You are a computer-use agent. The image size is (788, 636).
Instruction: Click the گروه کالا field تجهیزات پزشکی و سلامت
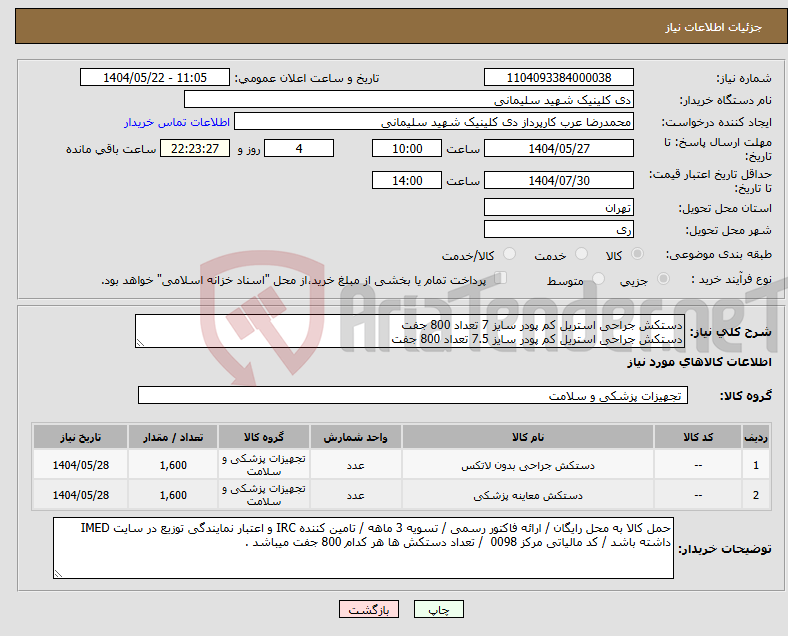413,395
